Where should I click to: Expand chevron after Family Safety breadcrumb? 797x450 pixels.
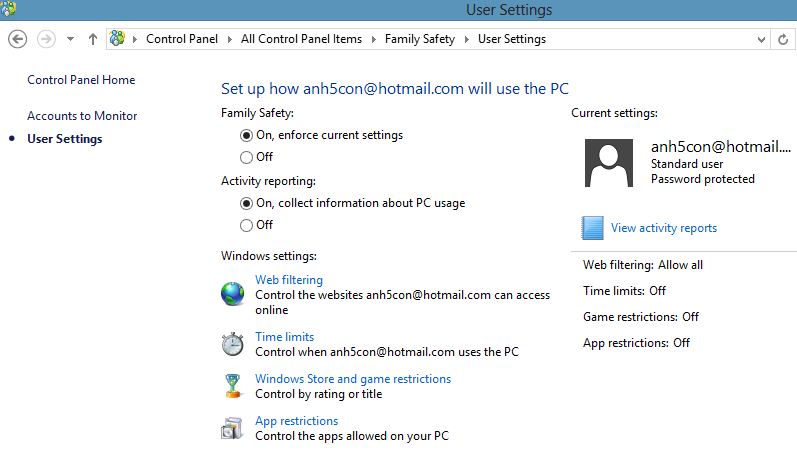click(467, 39)
